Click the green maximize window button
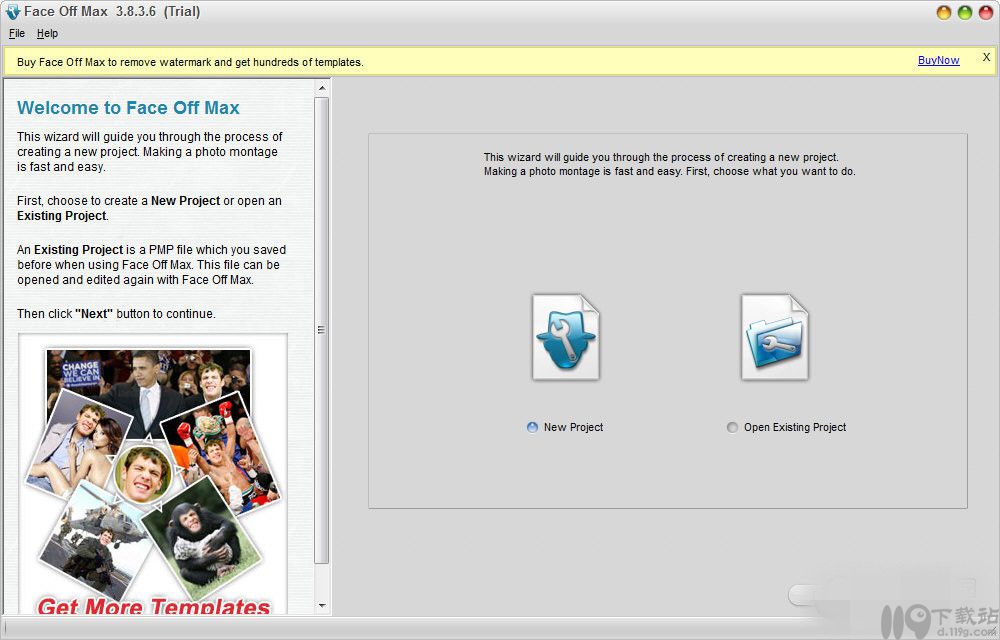 (965, 12)
